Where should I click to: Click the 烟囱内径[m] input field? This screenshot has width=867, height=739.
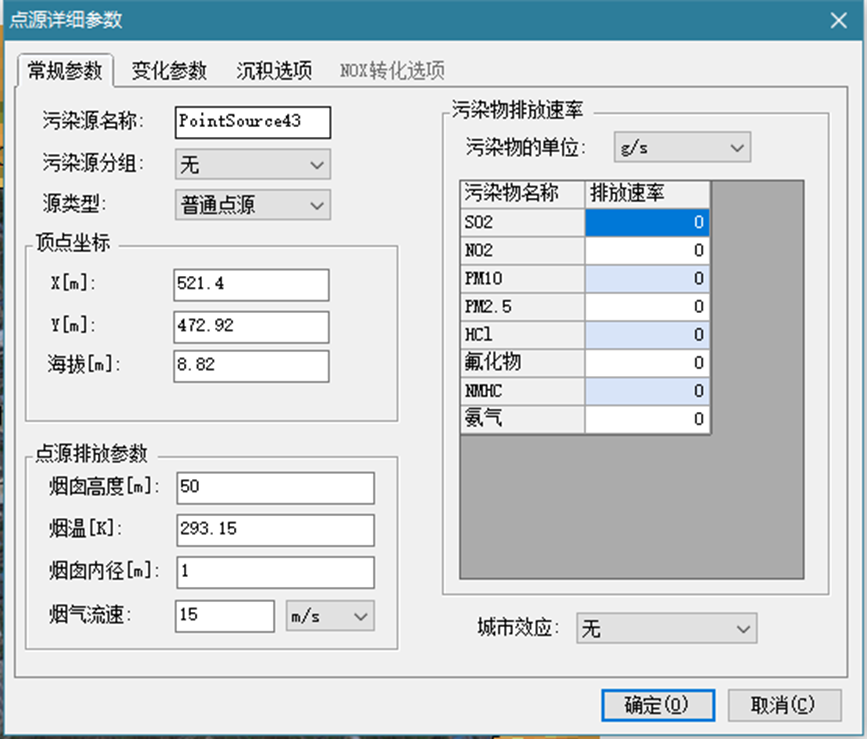click(274, 572)
